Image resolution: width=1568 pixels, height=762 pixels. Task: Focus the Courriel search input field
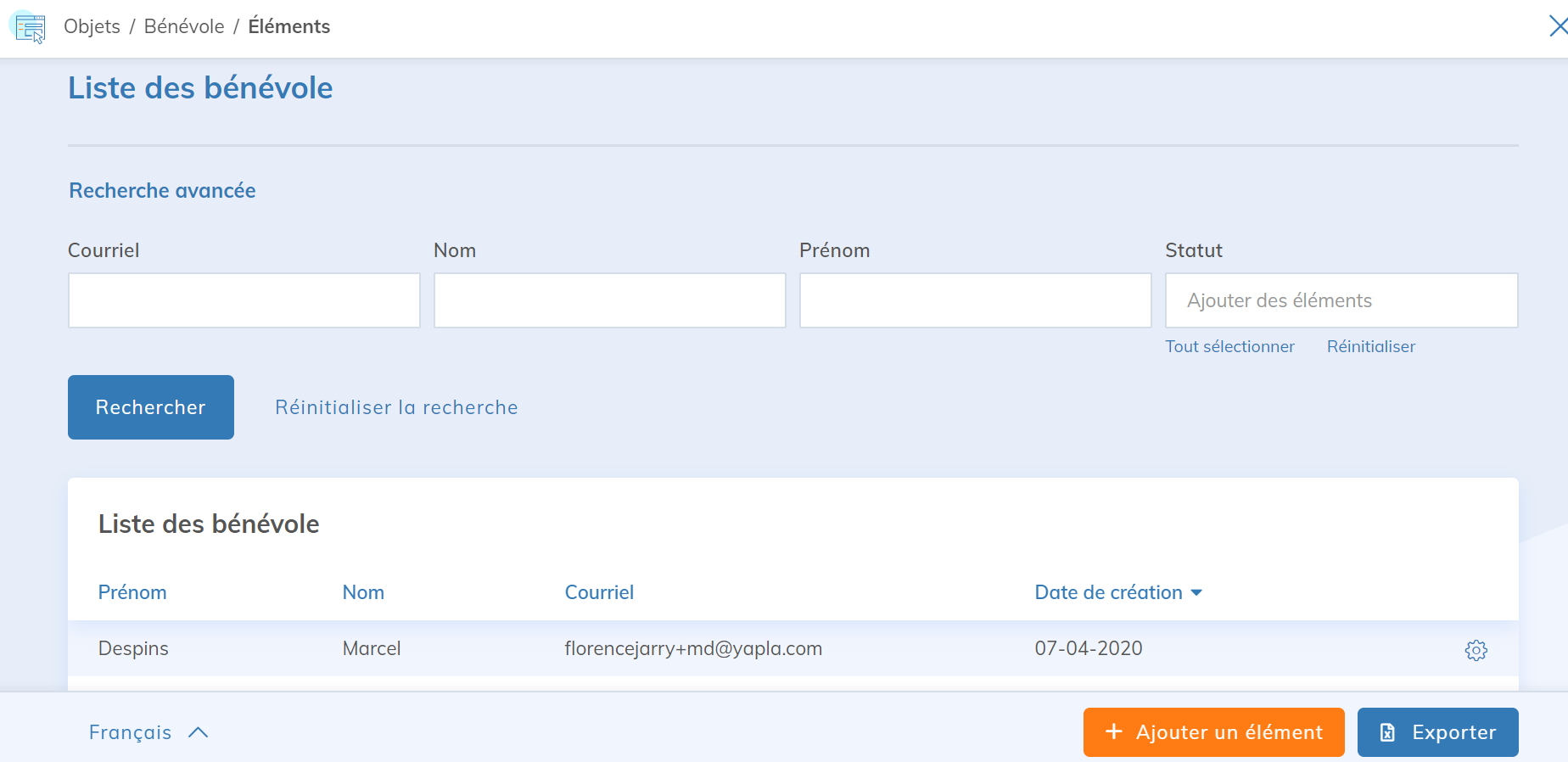tap(244, 300)
